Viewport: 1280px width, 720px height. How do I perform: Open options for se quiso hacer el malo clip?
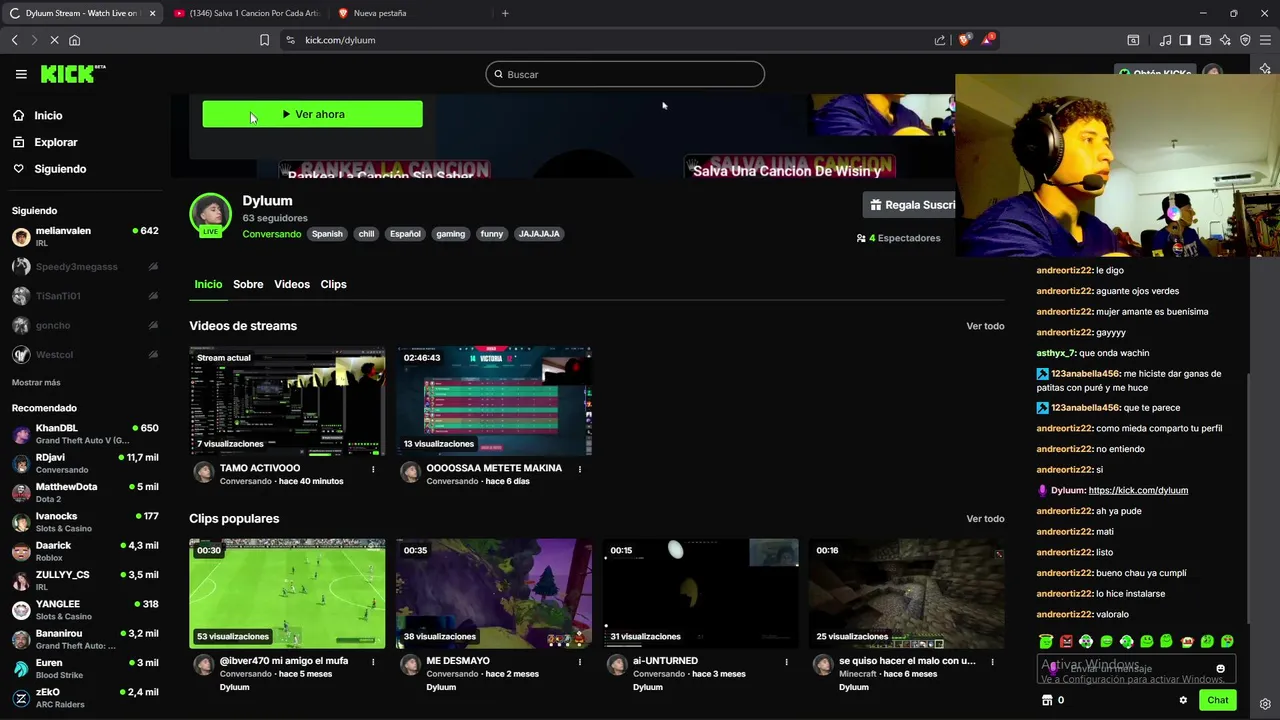pyautogui.click(x=992, y=662)
